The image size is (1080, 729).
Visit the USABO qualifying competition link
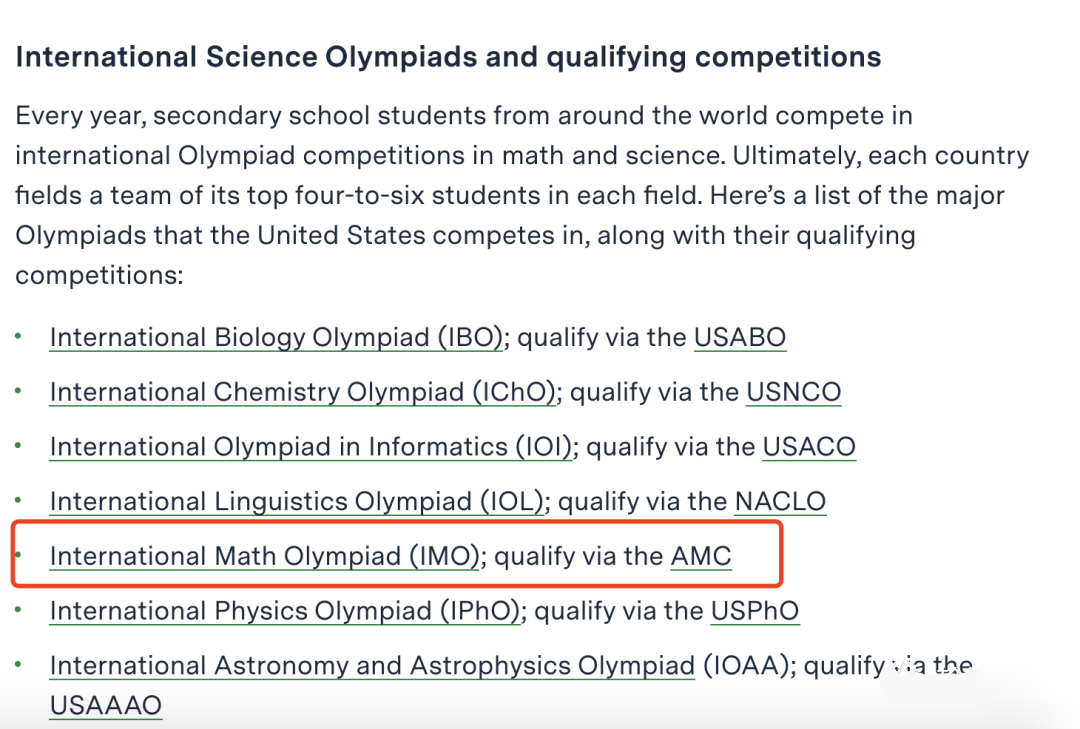click(740, 338)
